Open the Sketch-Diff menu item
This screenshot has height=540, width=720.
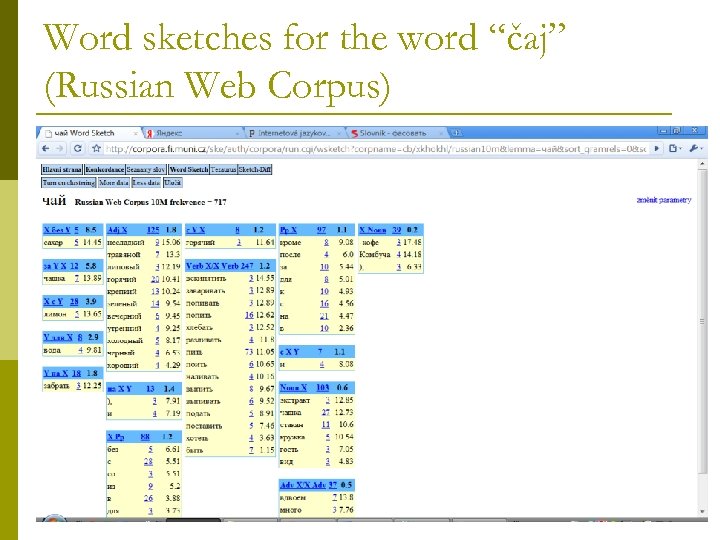click(255, 169)
